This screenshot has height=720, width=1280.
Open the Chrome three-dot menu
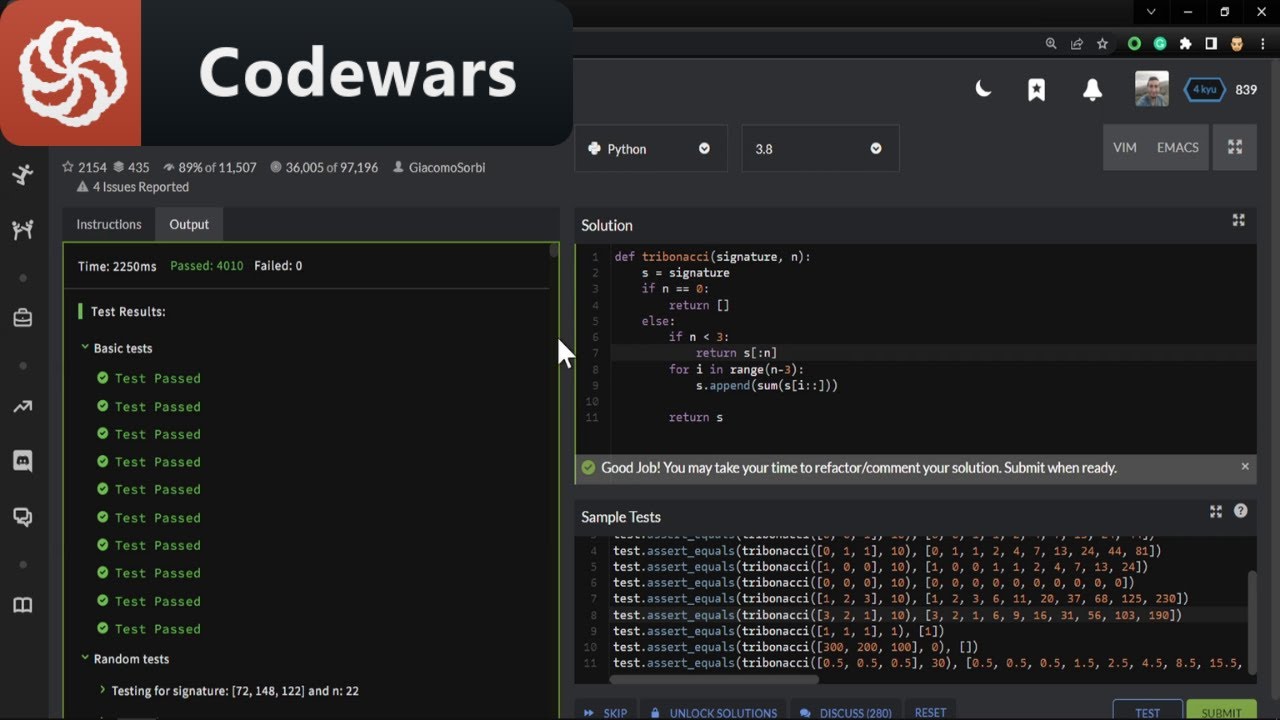click(x=1263, y=44)
